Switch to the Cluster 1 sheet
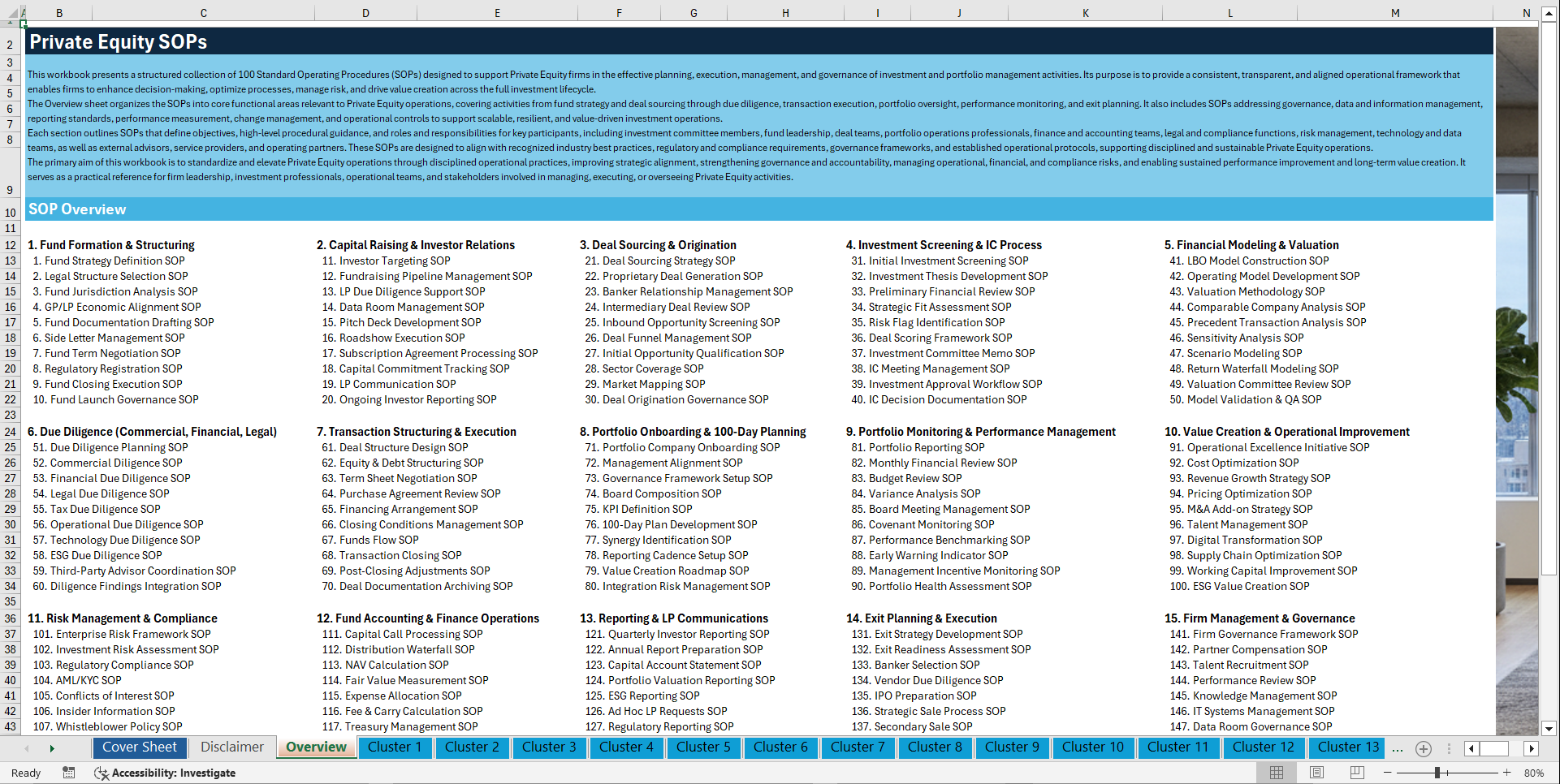The width and height of the screenshot is (1560, 784). coord(395,747)
